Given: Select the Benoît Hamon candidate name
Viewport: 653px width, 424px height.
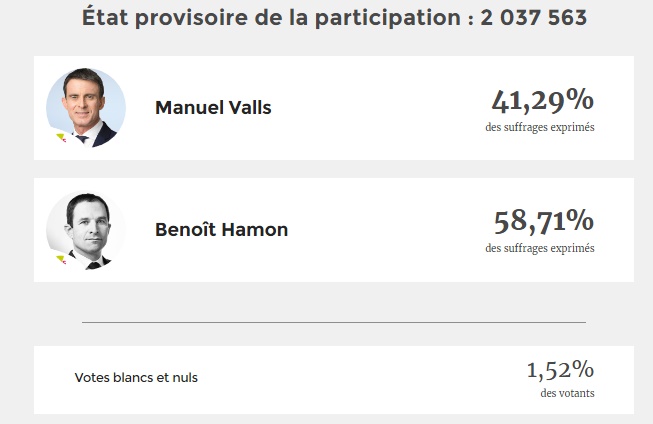Looking at the screenshot, I should pos(221,230).
